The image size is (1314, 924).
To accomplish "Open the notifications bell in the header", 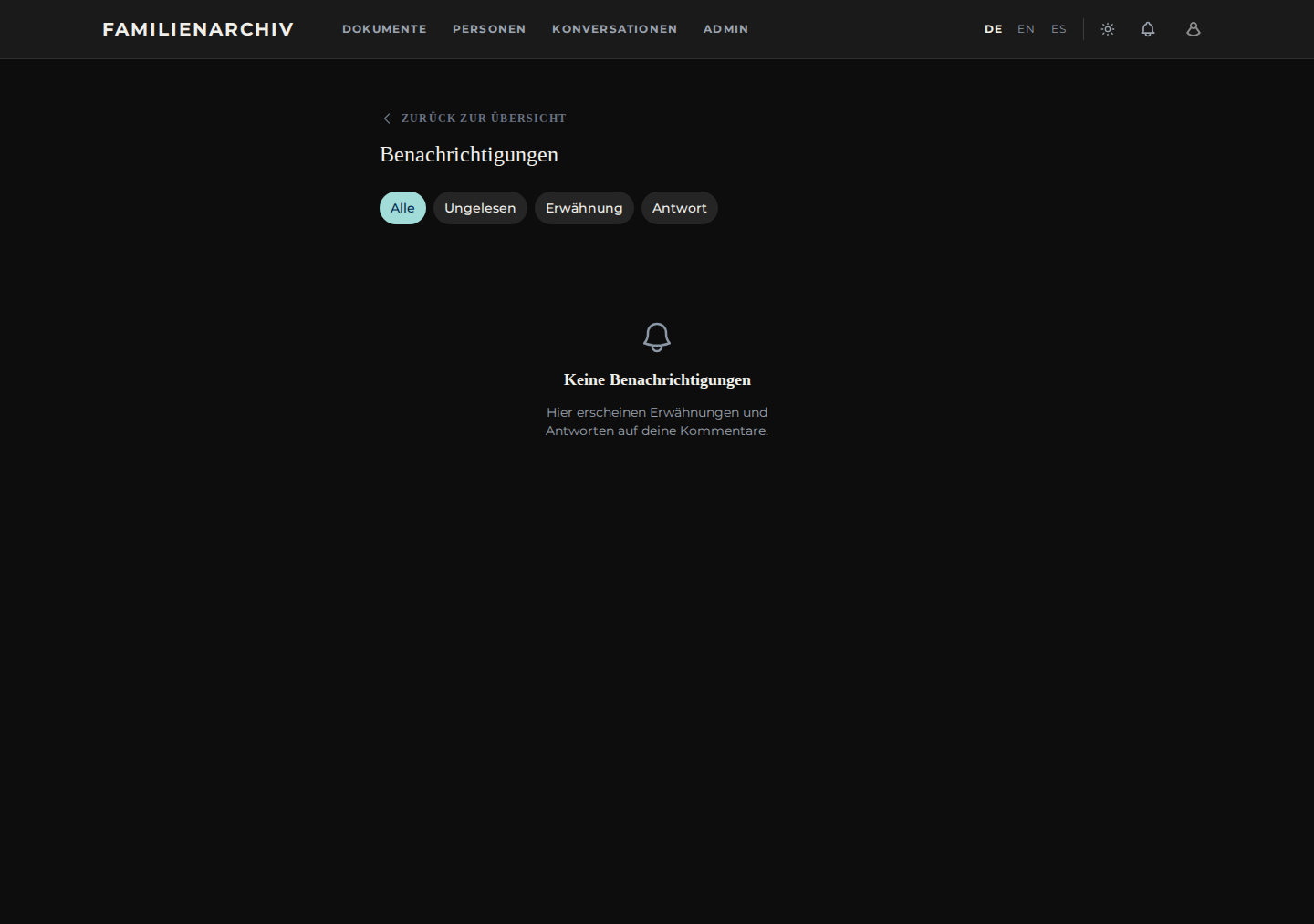I will (x=1148, y=29).
